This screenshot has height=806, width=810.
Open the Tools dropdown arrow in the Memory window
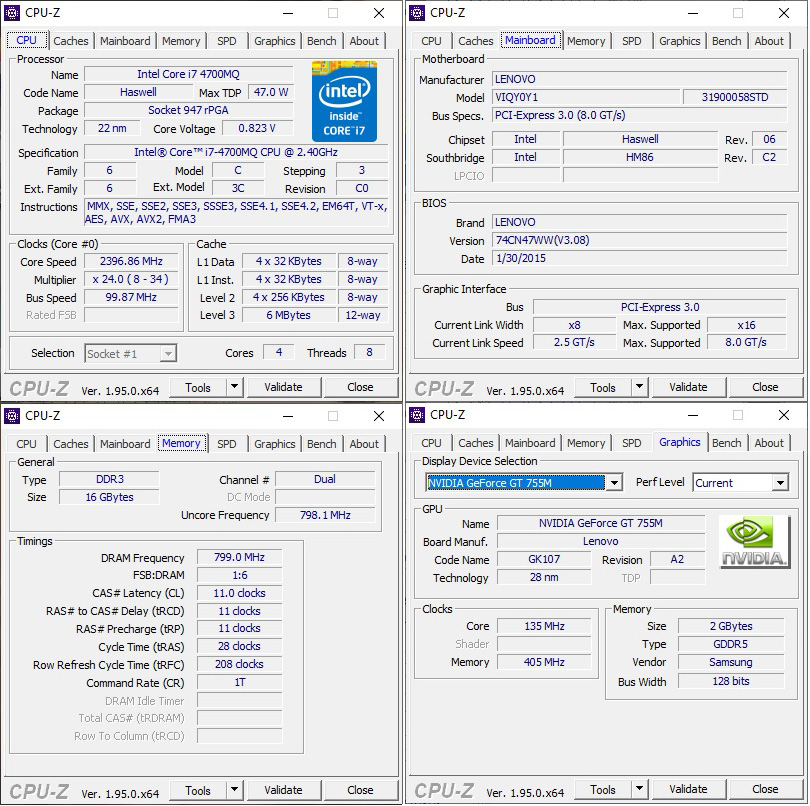pyautogui.click(x=235, y=789)
